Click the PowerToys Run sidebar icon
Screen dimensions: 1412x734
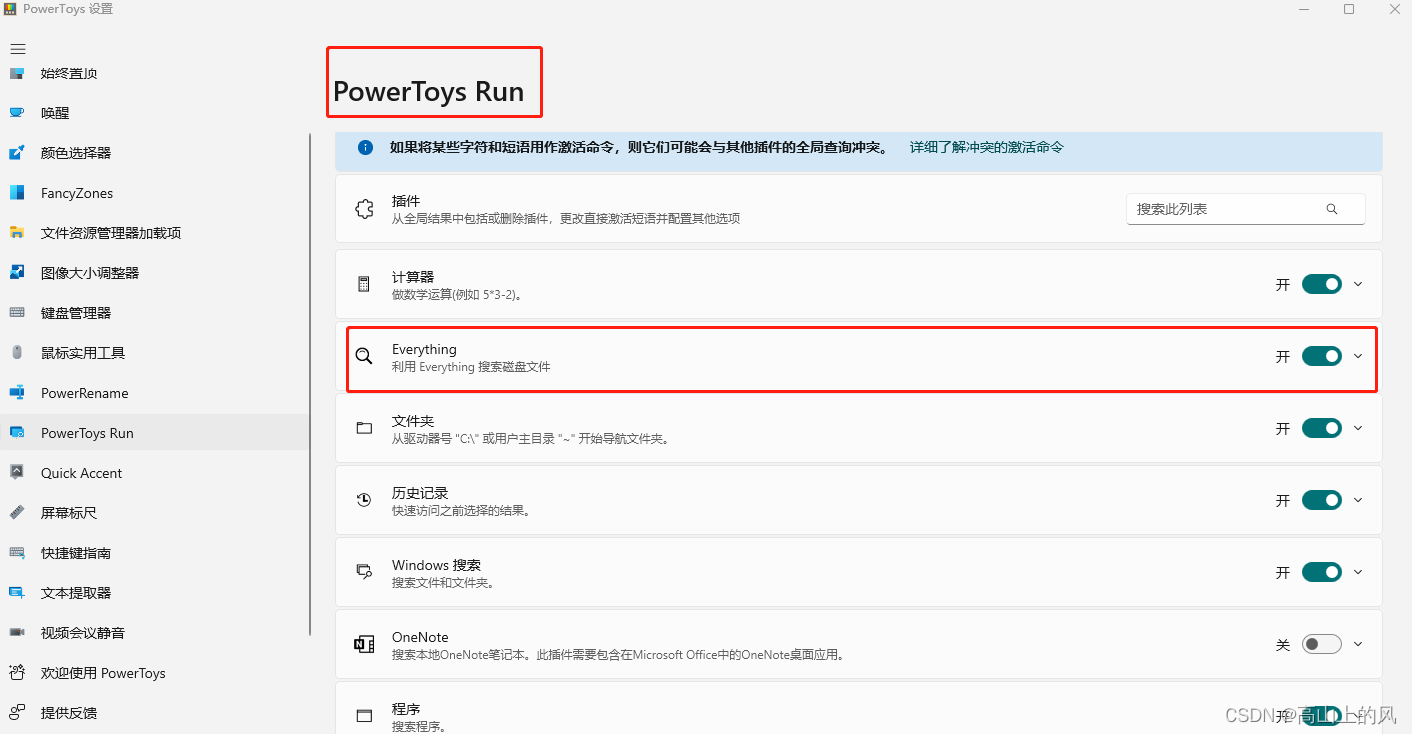[x=17, y=433]
